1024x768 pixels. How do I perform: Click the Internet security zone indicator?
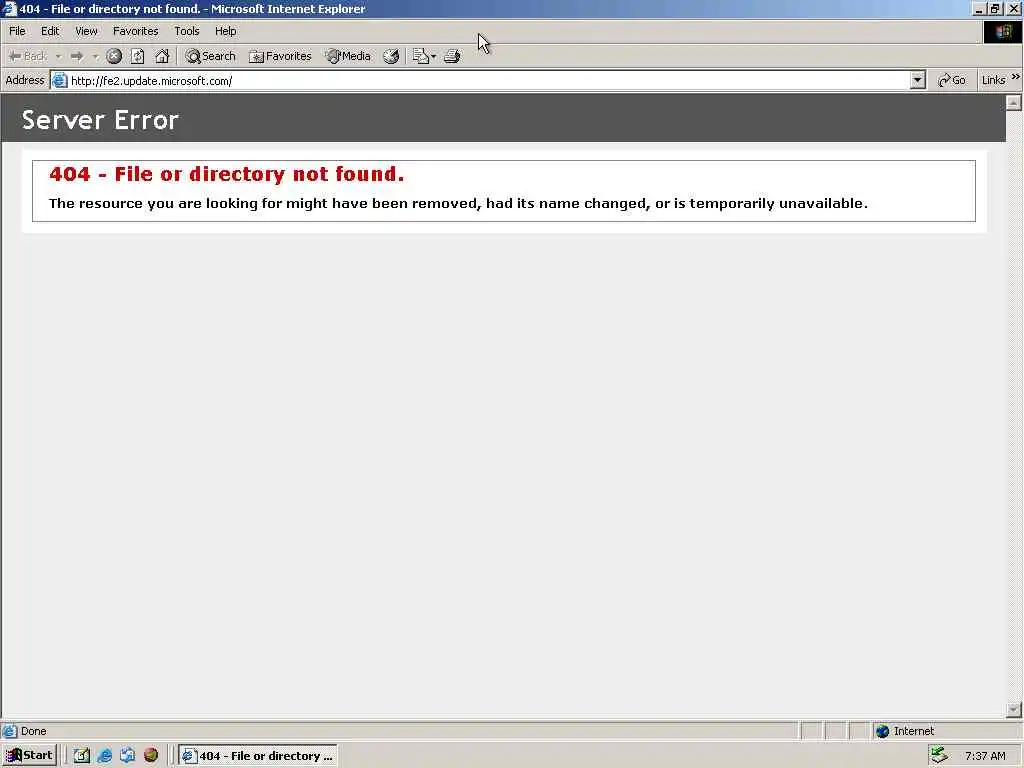(905, 731)
